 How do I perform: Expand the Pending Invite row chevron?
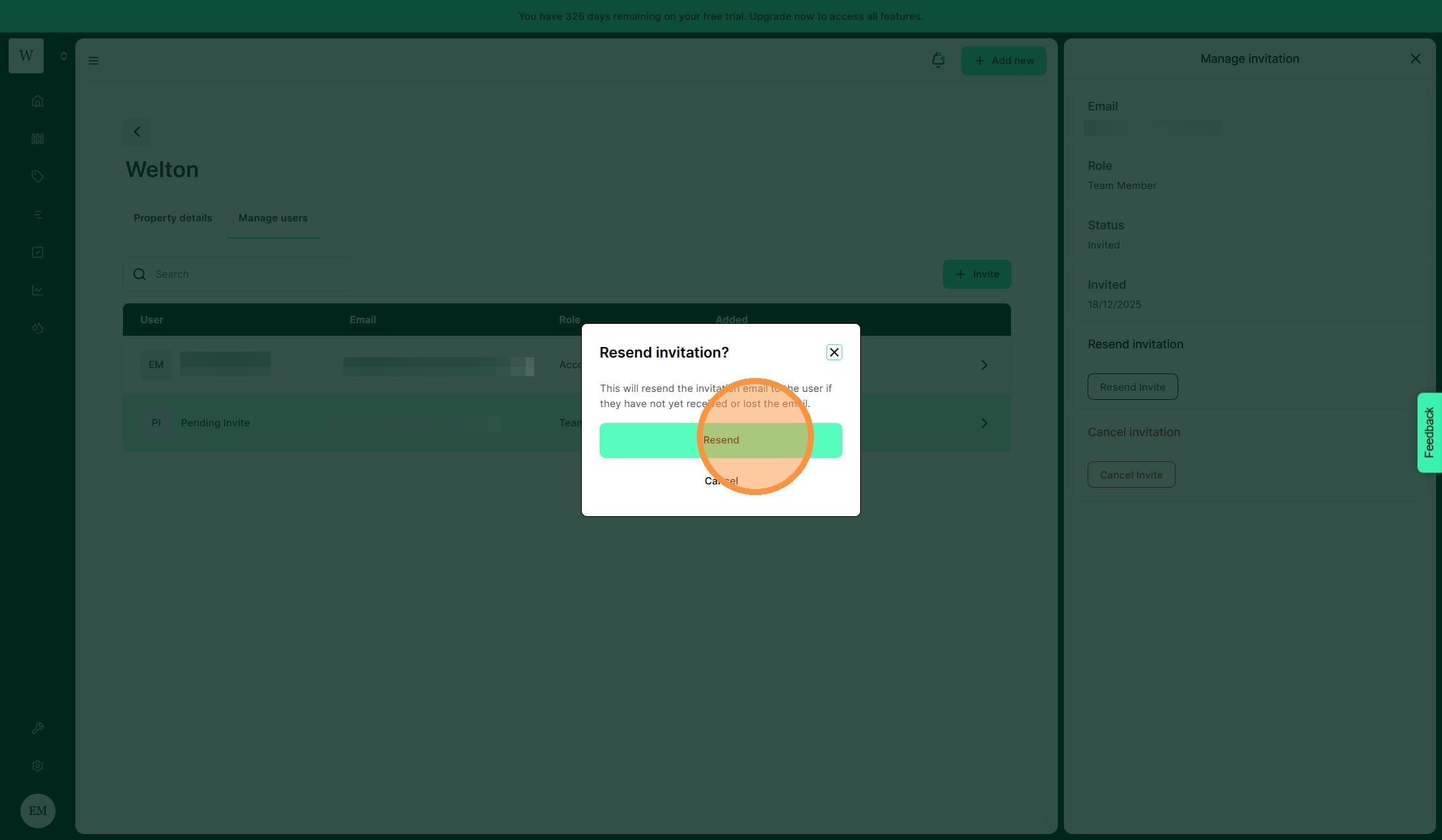984,423
